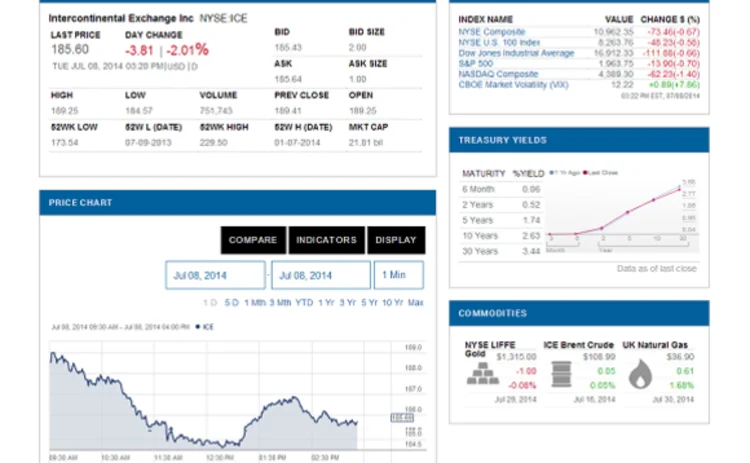This screenshot has width=750, height=463.
Task: Click the 5 Years maturity row
Action: click(501, 220)
